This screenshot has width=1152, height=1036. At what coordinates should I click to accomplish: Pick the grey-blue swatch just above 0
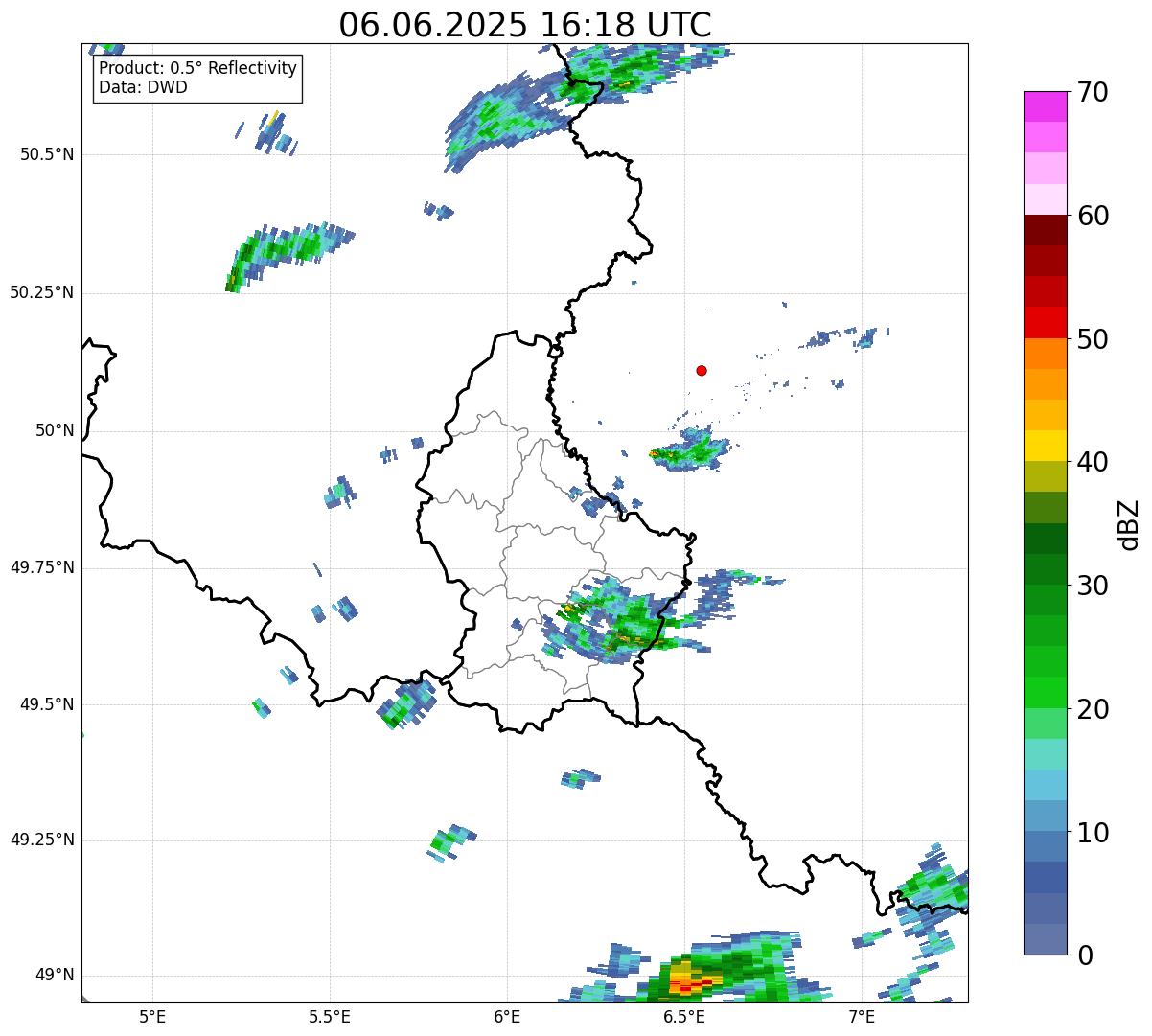1046,939
